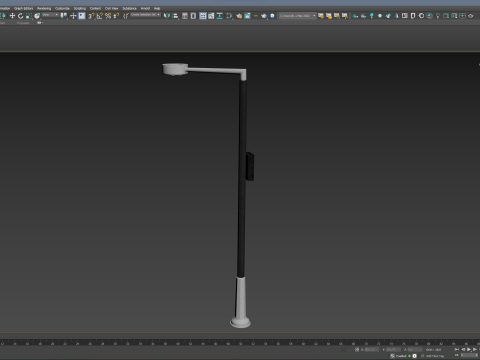Click Add Time Tag

pyautogui.click(x=435, y=356)
